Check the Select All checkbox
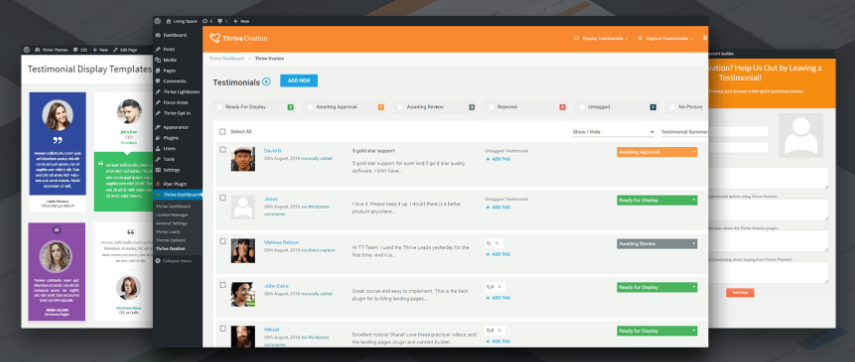 pyautogui.click(x=222, y=131)
